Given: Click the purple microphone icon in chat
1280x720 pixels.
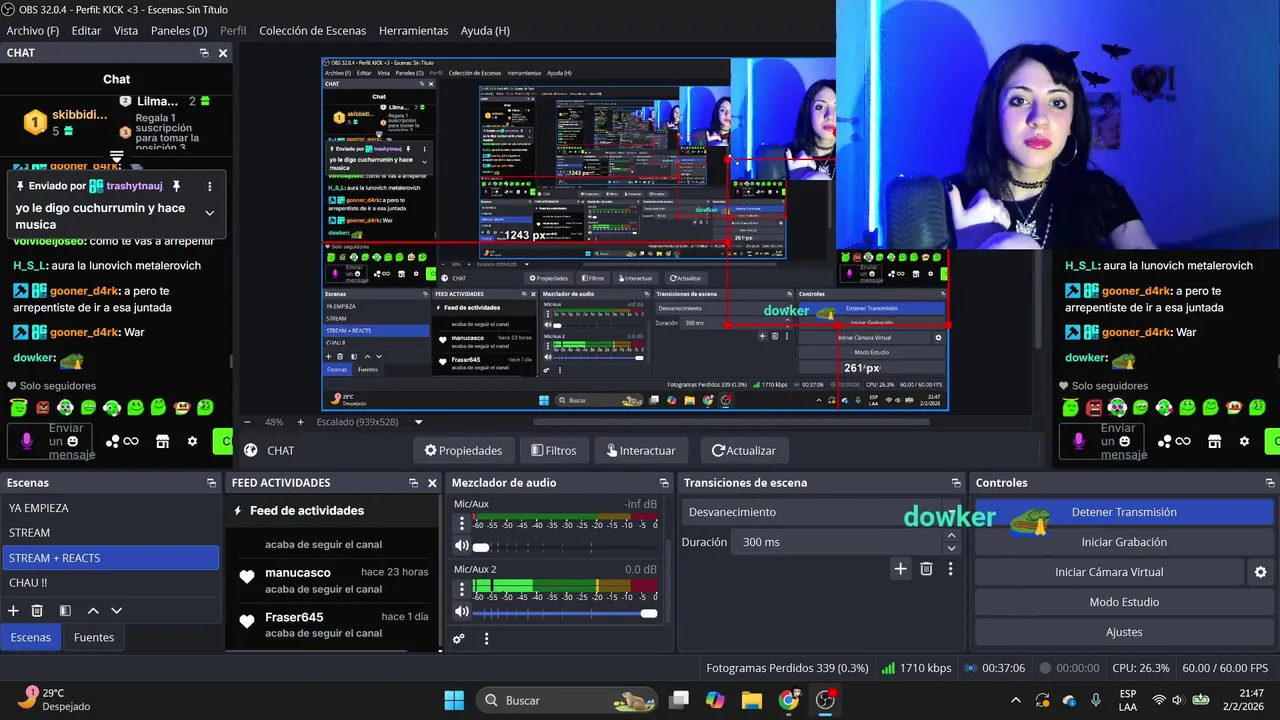Looking at the screenshot, I should pos(27,441).
